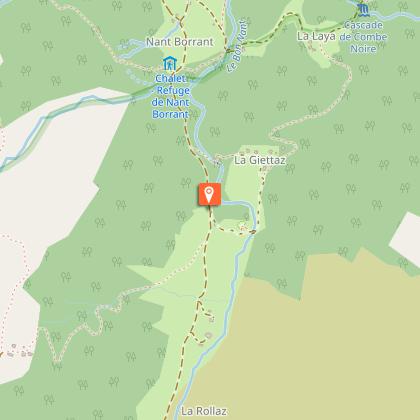
Task: Click the waterfall icon above Cascade label
Action: click(363, 10)
